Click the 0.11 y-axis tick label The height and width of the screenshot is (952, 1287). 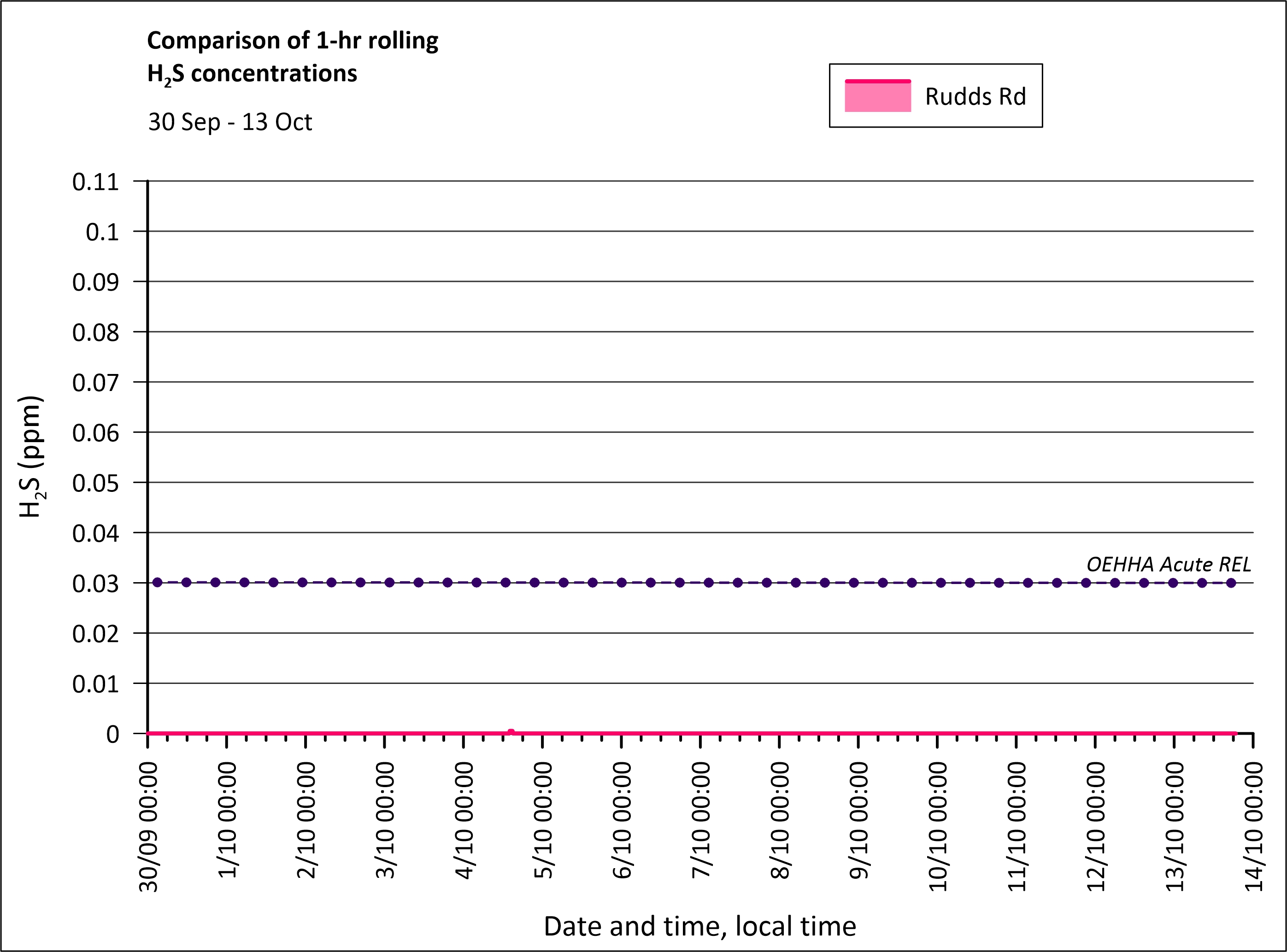click(95, 182)
